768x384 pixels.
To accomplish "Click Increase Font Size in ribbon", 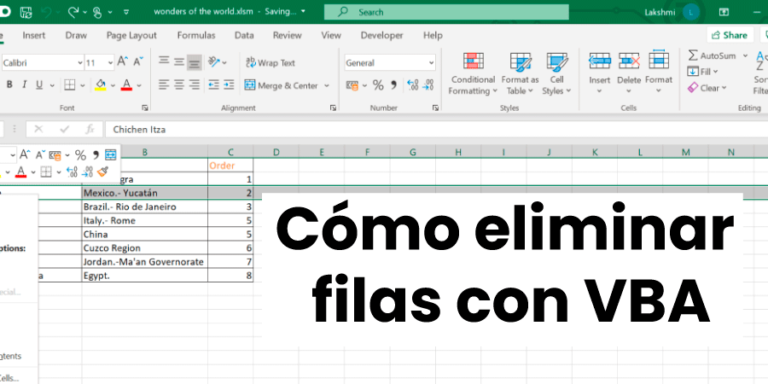I will coord(122,62).
